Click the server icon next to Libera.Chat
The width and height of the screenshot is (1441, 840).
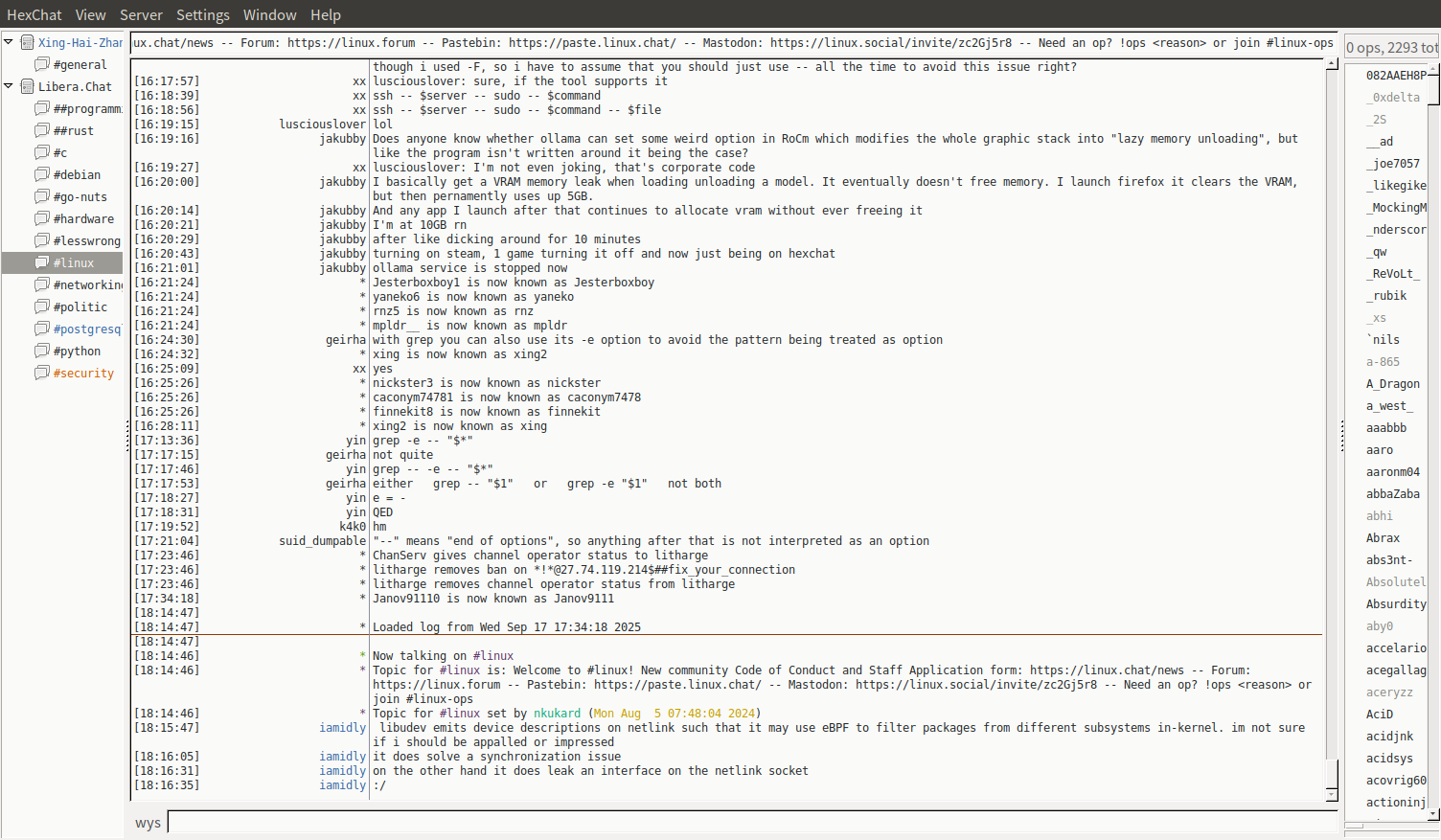click(x=27, y=86)
